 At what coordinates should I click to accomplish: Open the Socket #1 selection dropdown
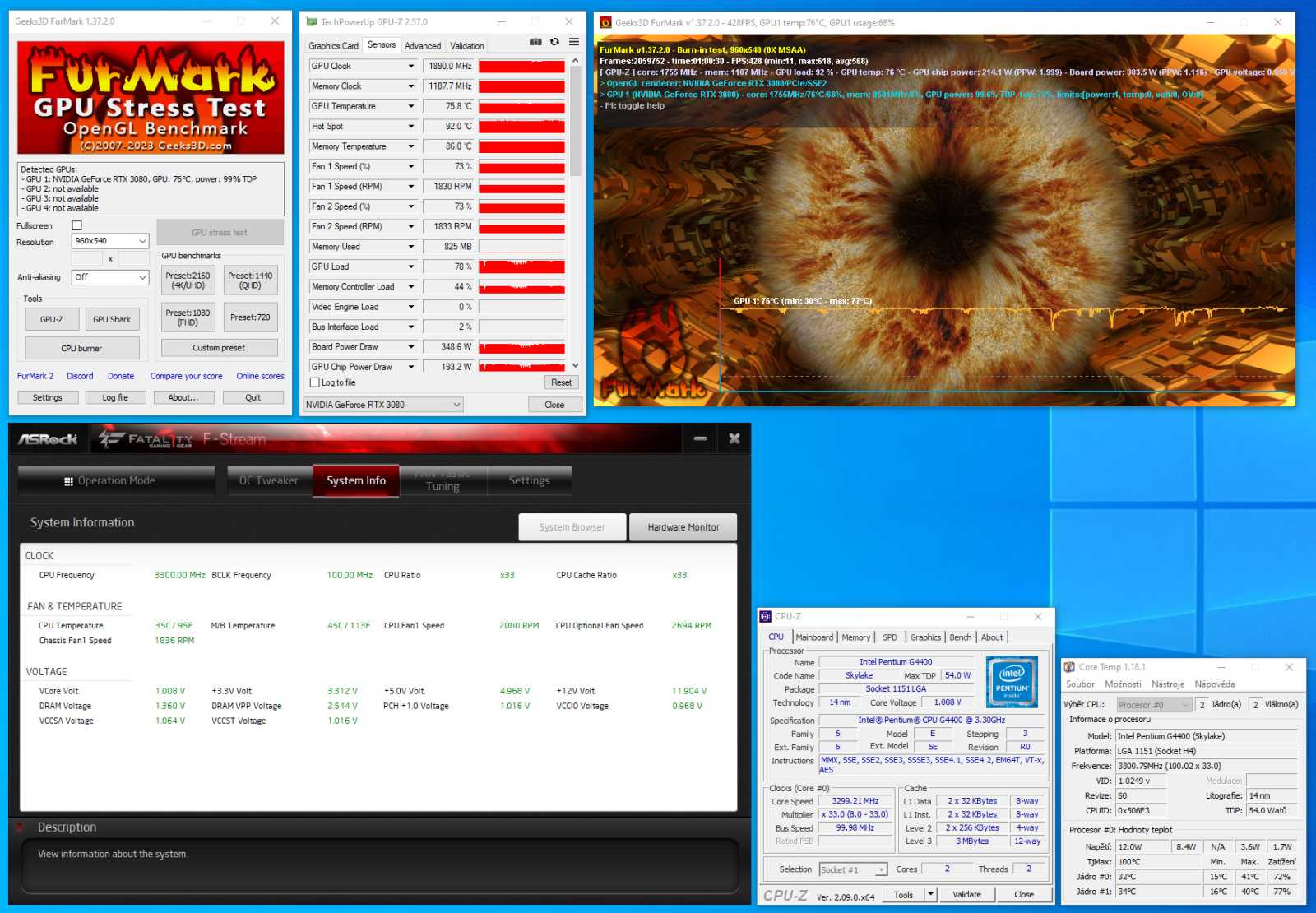point(854,869)
